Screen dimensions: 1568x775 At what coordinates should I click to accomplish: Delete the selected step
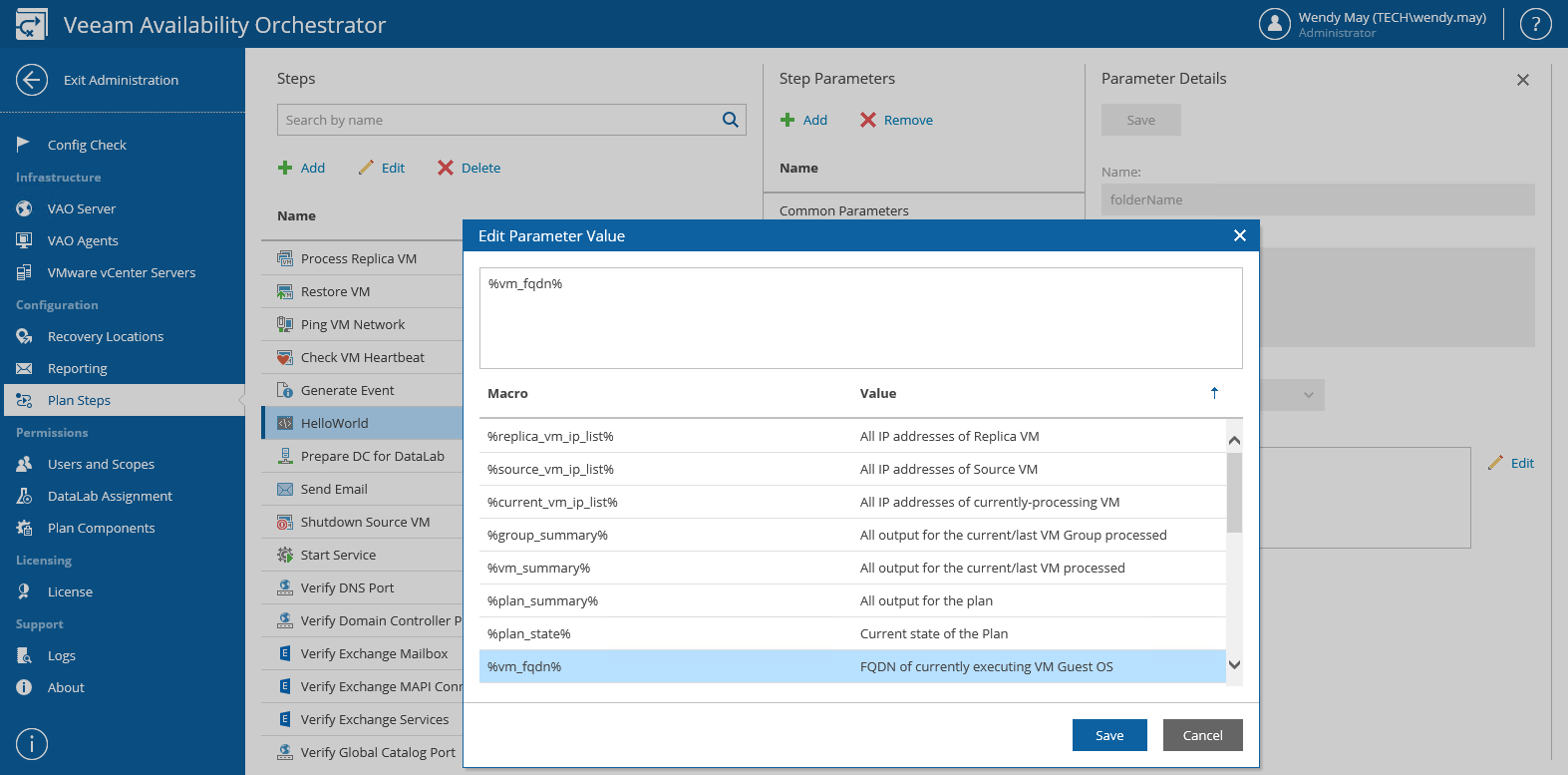pos(470,168)
